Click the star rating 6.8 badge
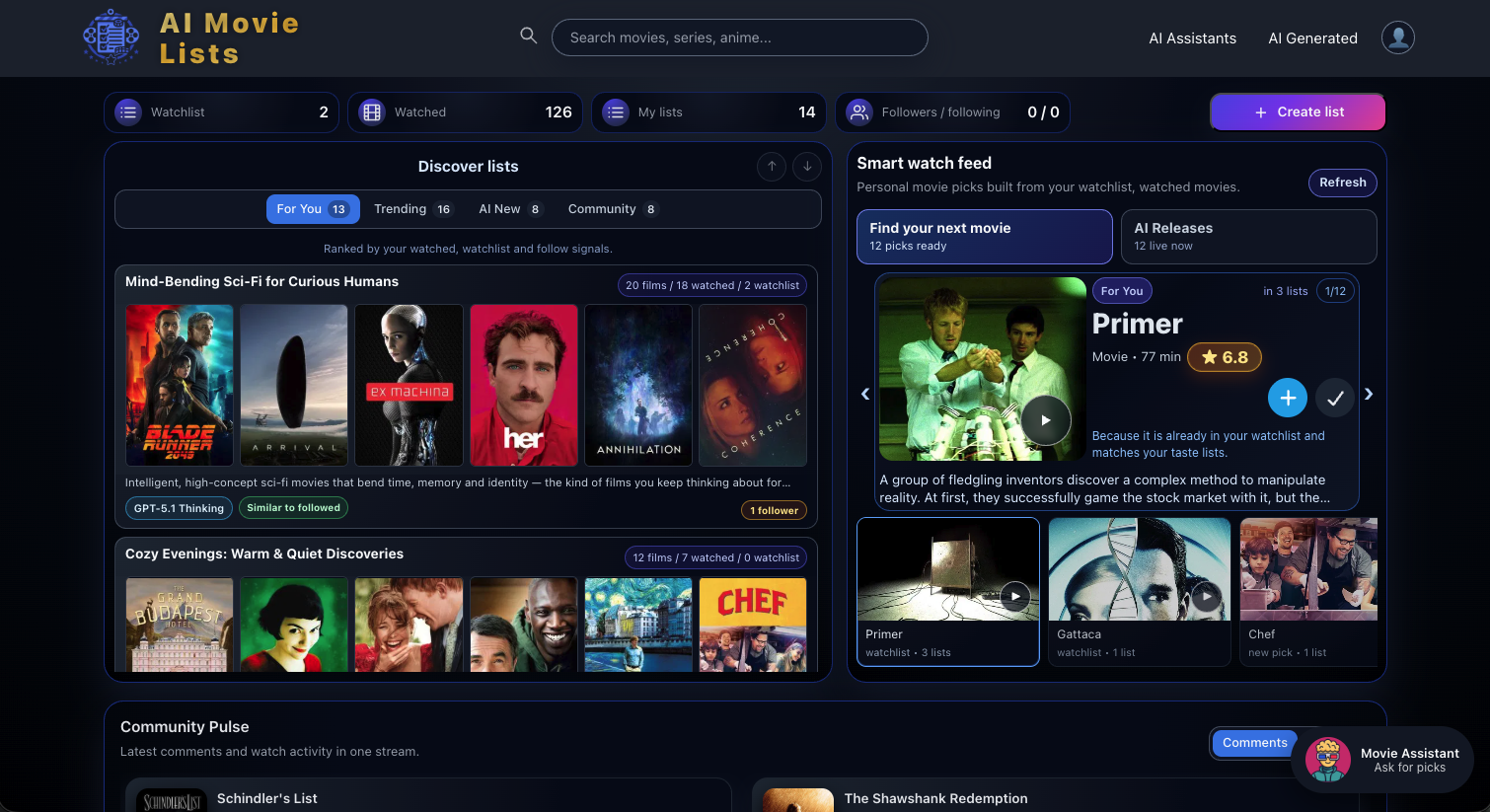The width and height of the screenshot is (1490, 812). click(x=1224, y=357)
